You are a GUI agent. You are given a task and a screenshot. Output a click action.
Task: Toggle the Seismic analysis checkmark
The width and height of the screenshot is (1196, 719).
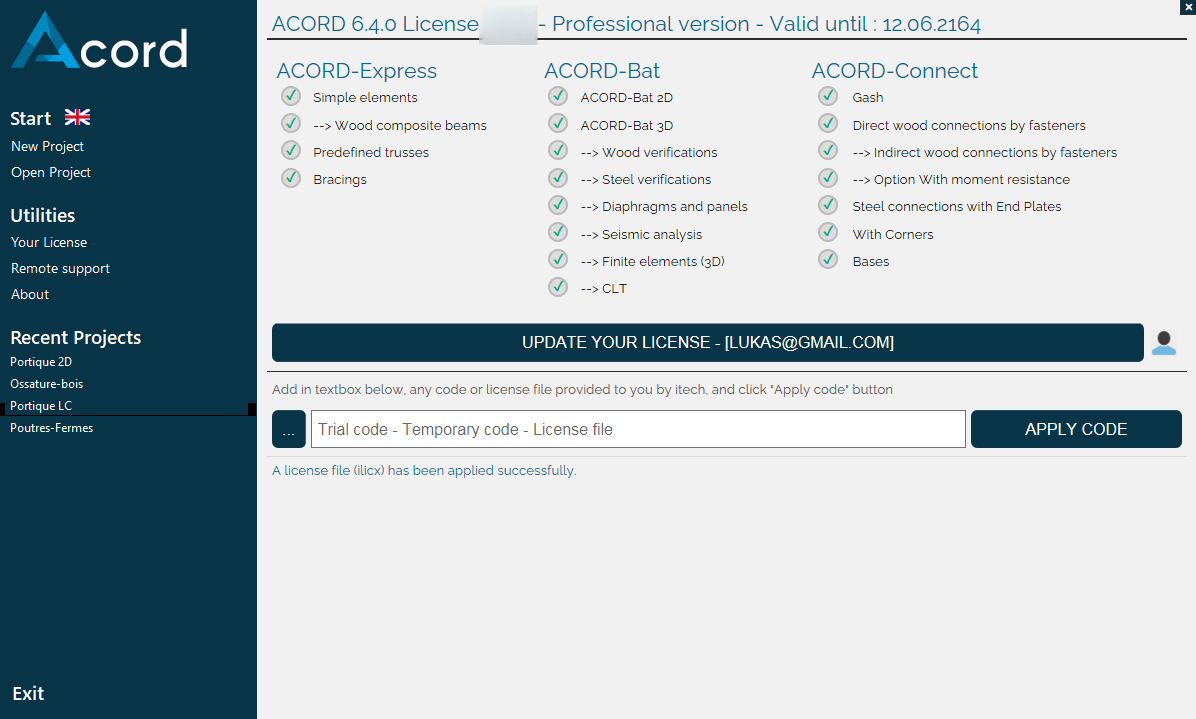558,233
